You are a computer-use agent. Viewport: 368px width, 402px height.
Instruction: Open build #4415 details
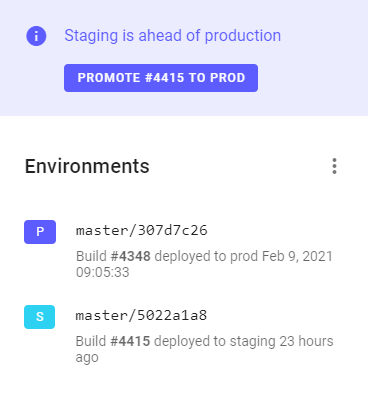(x=130, y=341)
